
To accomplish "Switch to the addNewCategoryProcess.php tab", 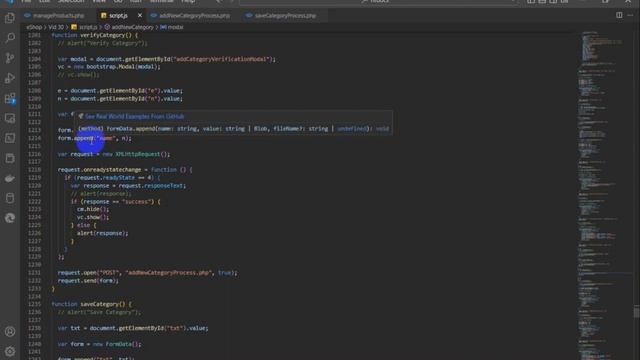I will (x=194, y=16).
